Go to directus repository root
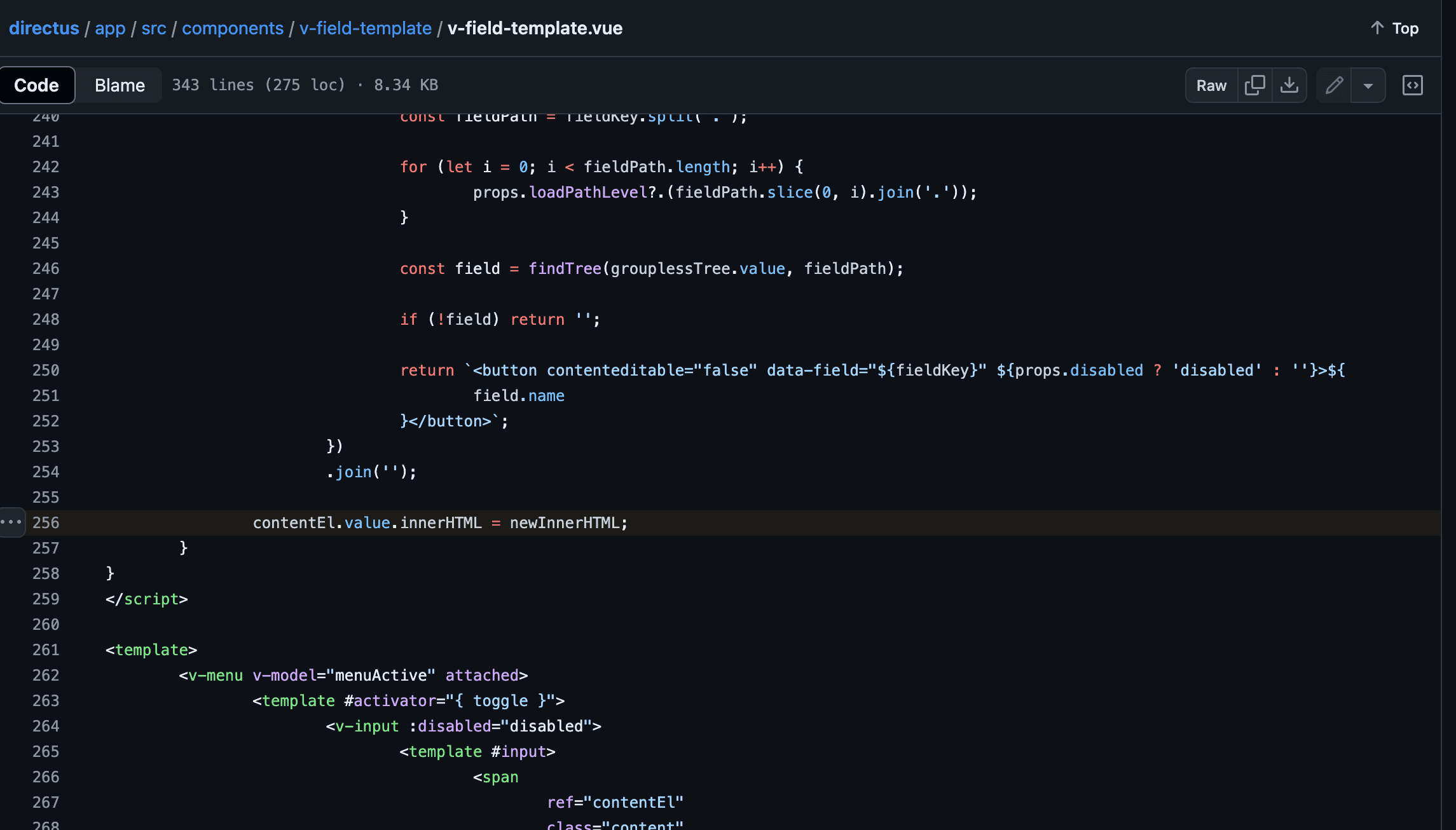 pos(44,28)
